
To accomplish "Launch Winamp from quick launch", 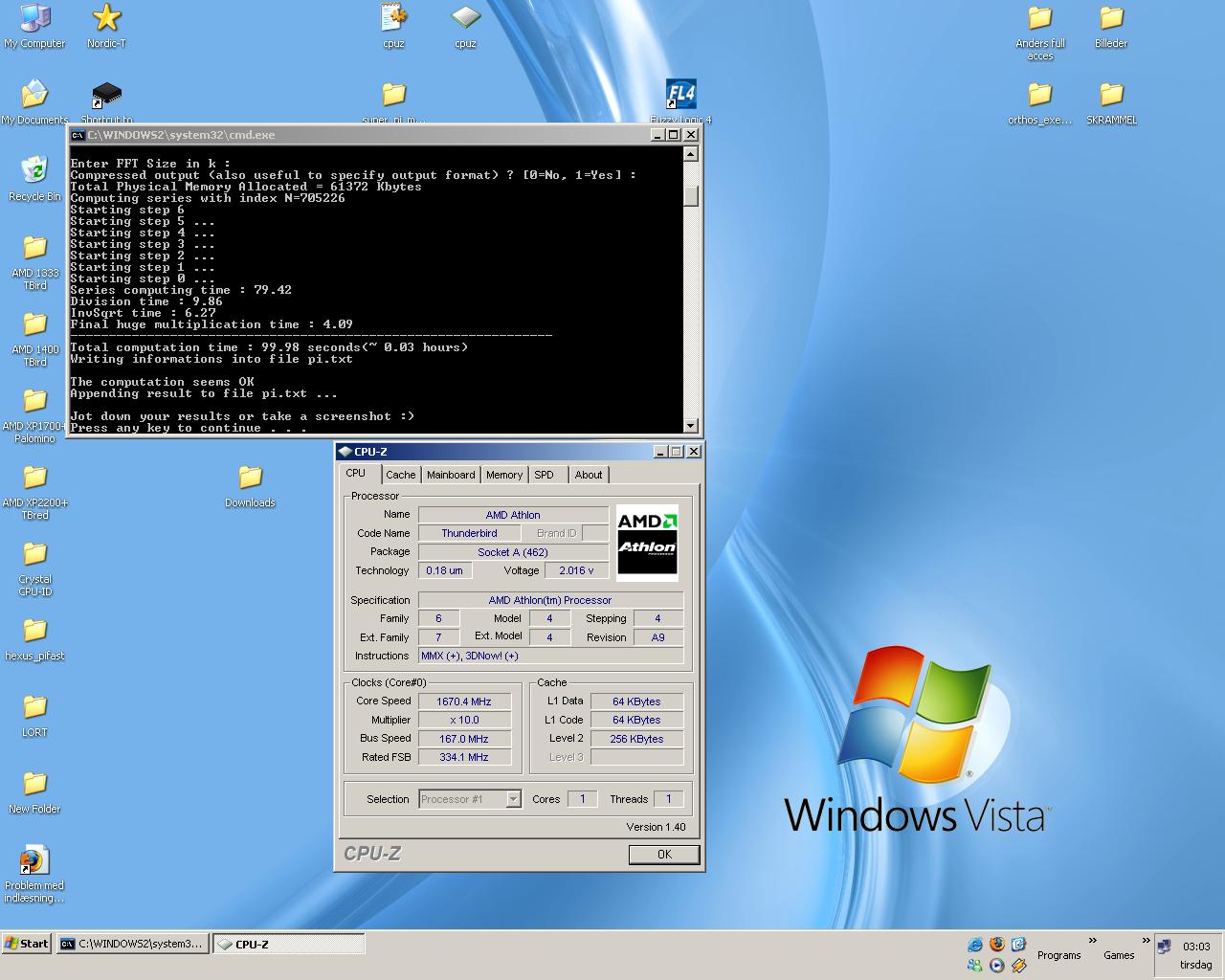I will [x=1018, y=966].
